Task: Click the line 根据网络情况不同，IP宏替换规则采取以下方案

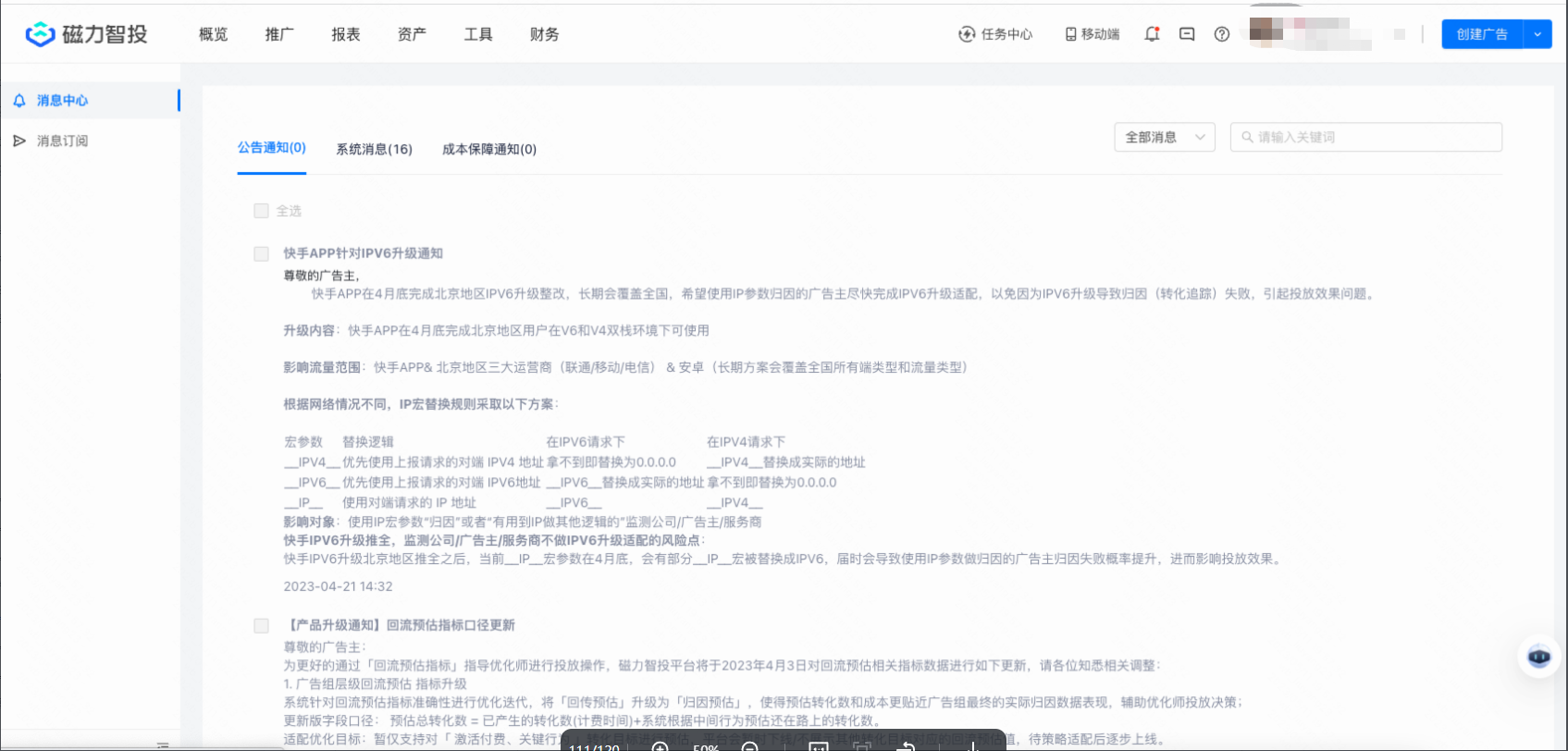Action: [x=421, y=404]
